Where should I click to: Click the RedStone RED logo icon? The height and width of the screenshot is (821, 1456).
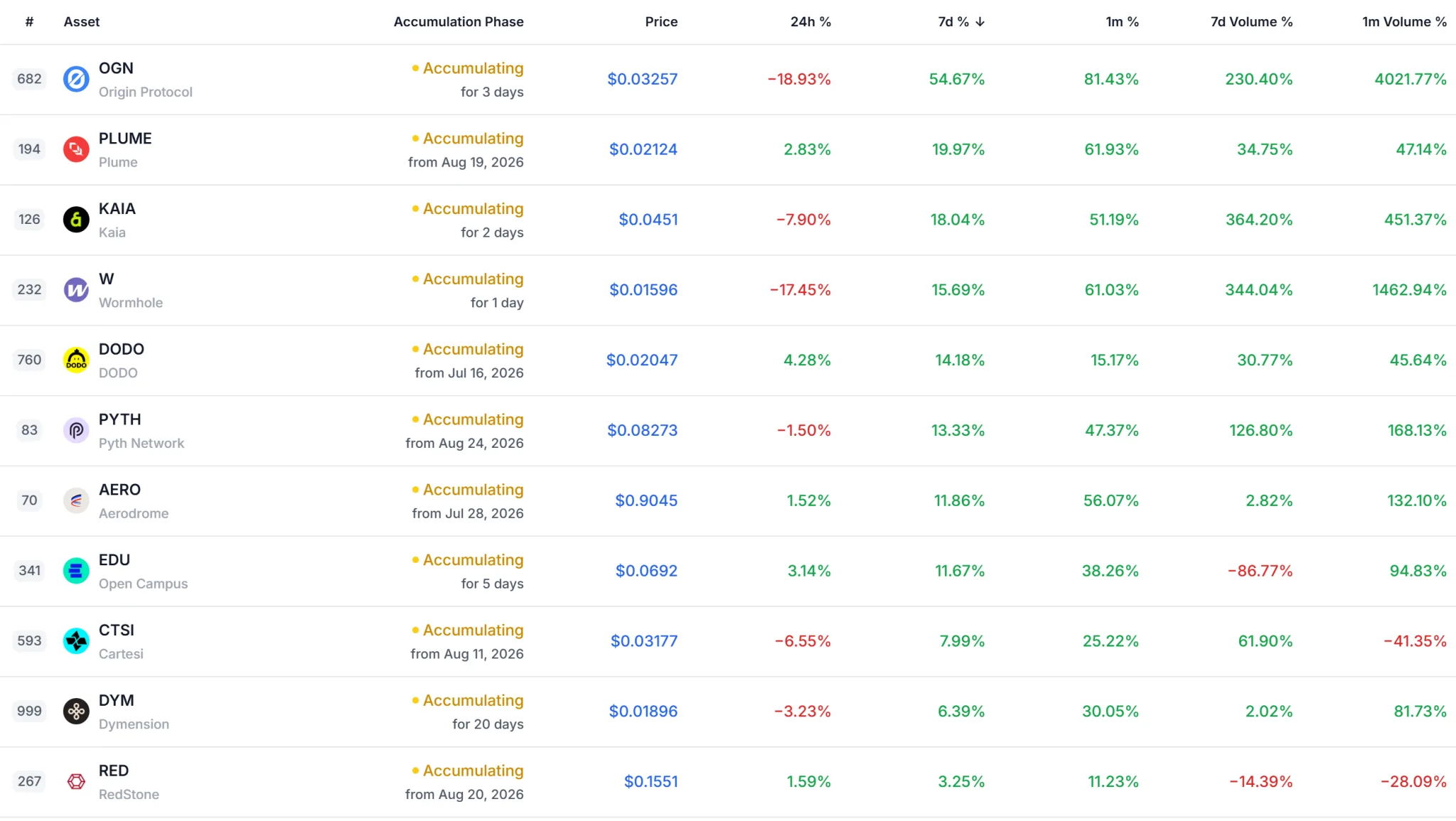pyautogui.click(x=76, y=781)
